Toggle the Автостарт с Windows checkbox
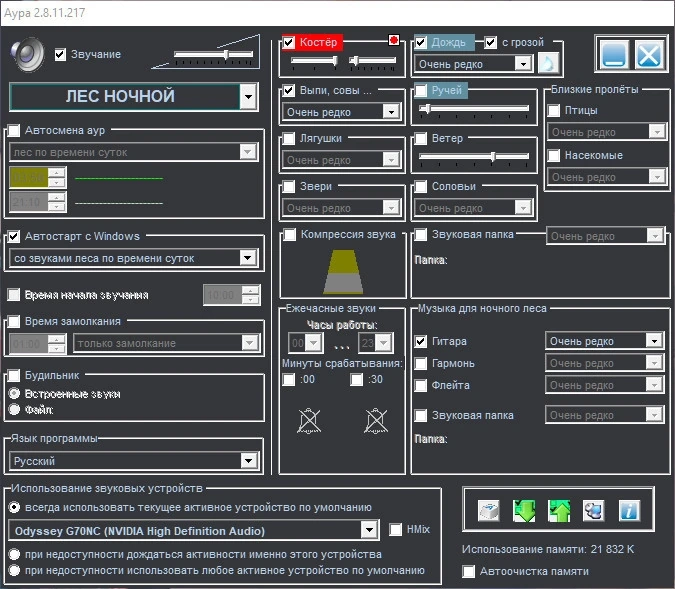This screenshot has height=589, width=675. tap(14, 236)
